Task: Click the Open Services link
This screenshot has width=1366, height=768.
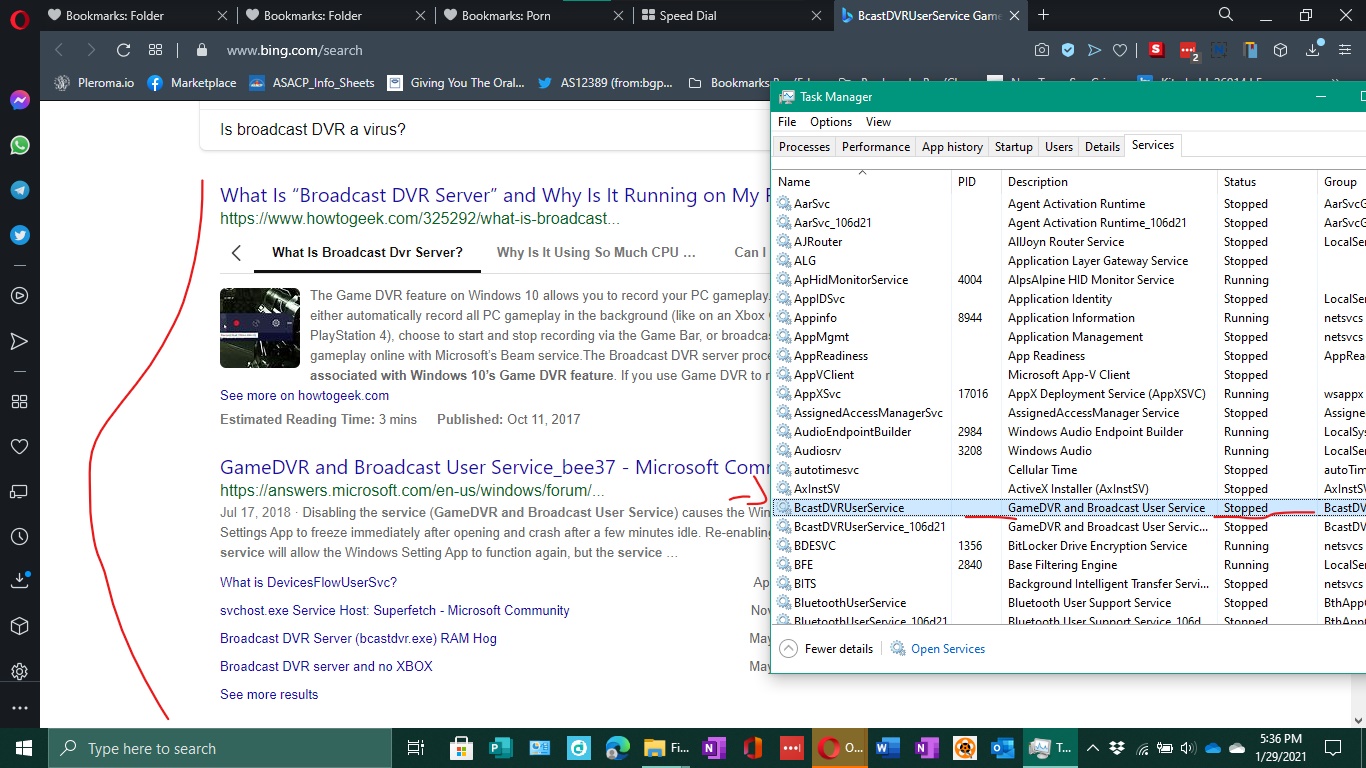Action: coord(947,649)
